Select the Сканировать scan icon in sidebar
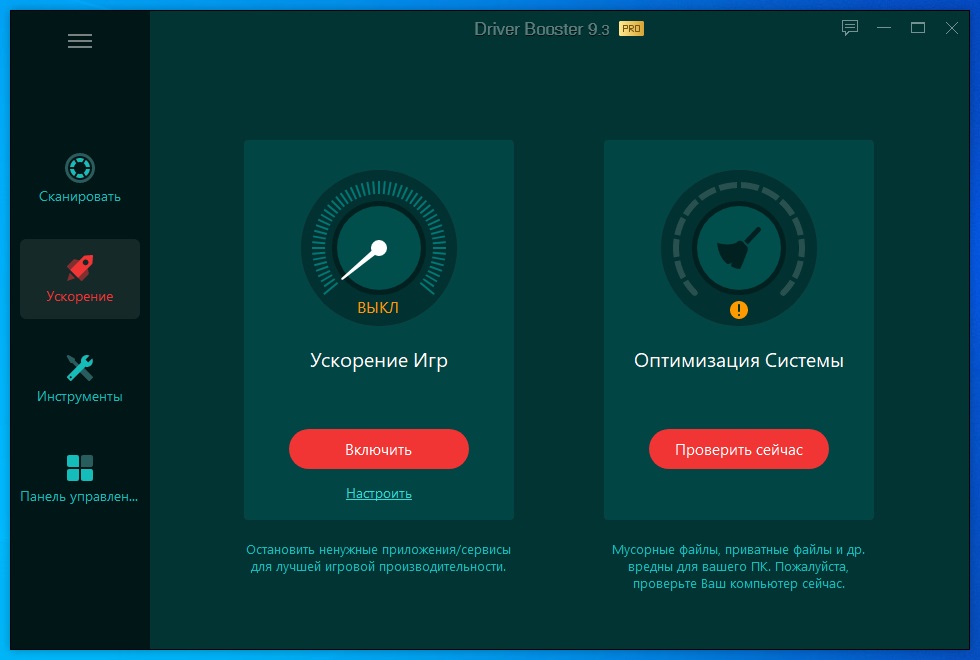 point(79,167)
